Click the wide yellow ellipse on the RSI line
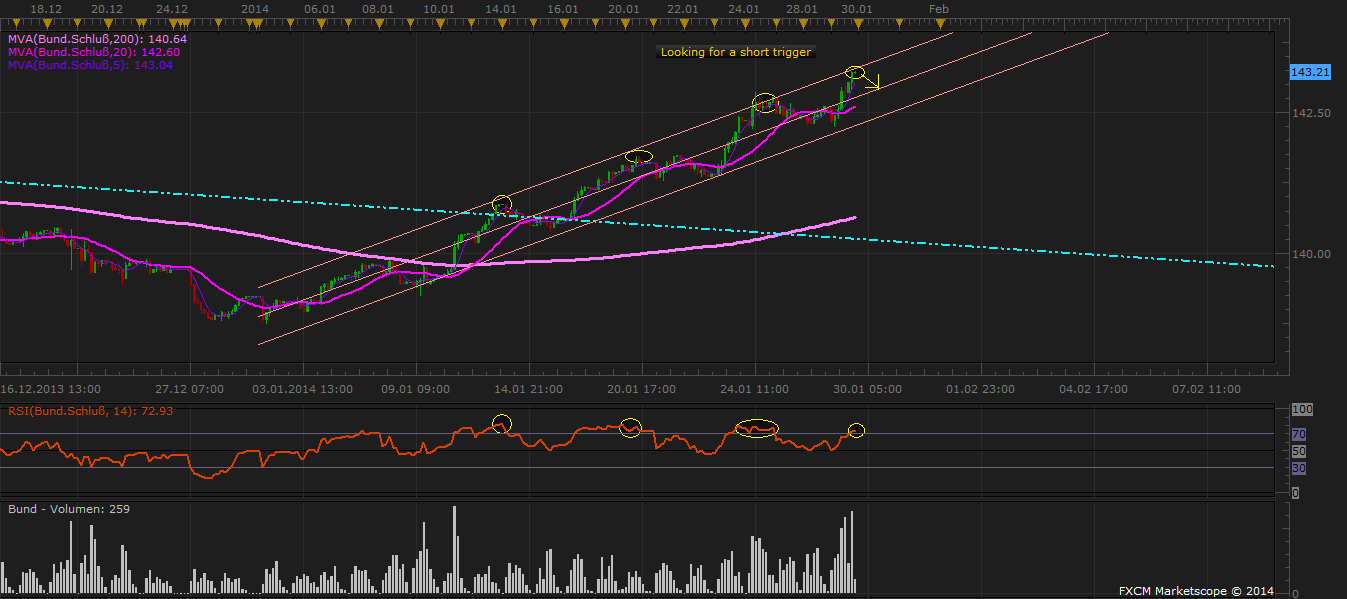 pos(756,428)
